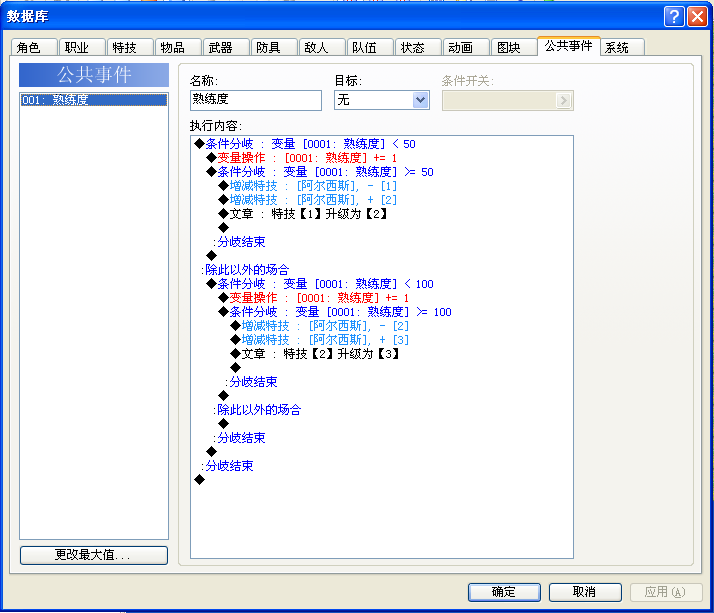Click the help question mark icon
The image size is (714, 613).
pos(673,17)
